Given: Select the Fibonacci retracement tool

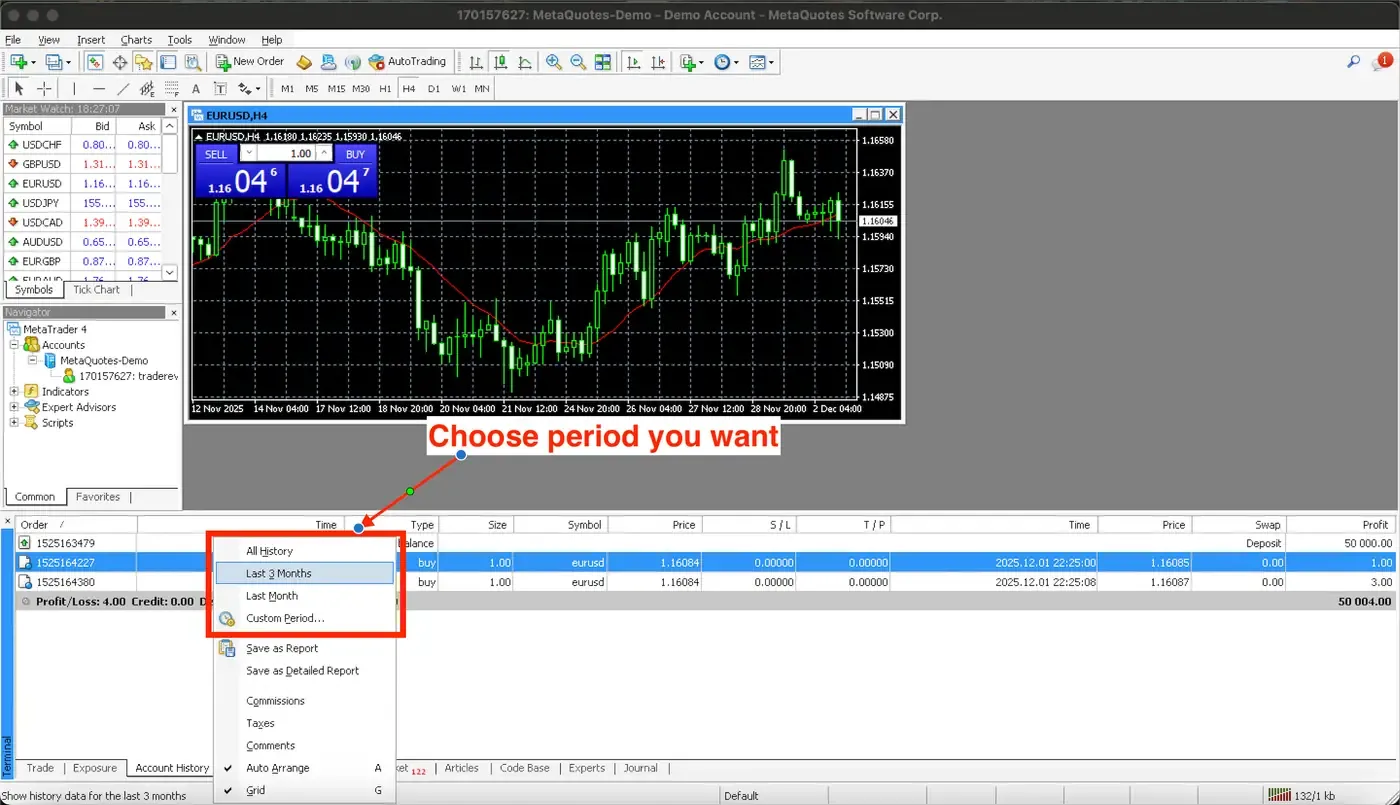Looking at the screenshot, I should (171, 88).
